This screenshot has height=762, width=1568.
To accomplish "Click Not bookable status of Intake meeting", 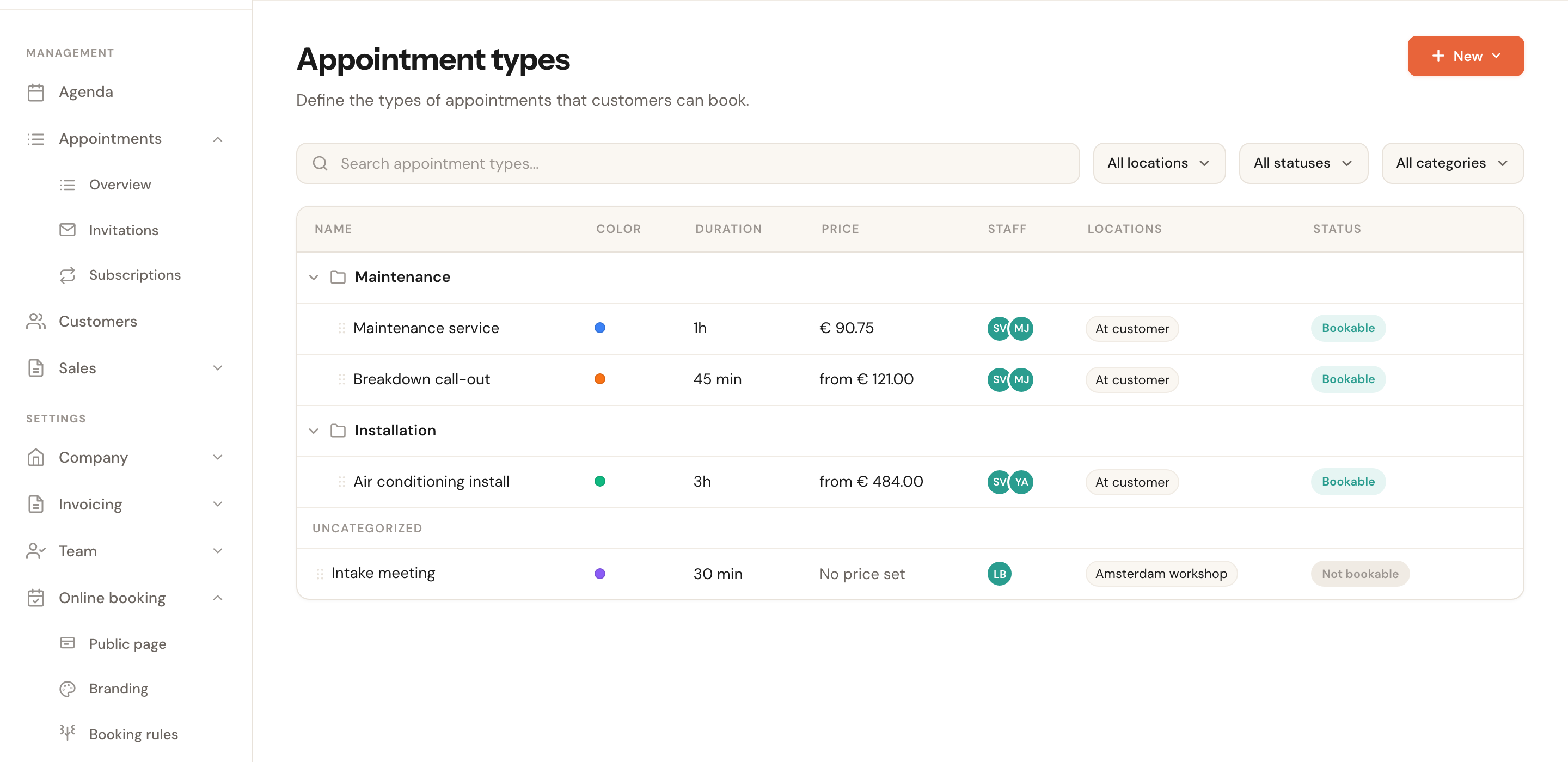I will [1360, 573].
